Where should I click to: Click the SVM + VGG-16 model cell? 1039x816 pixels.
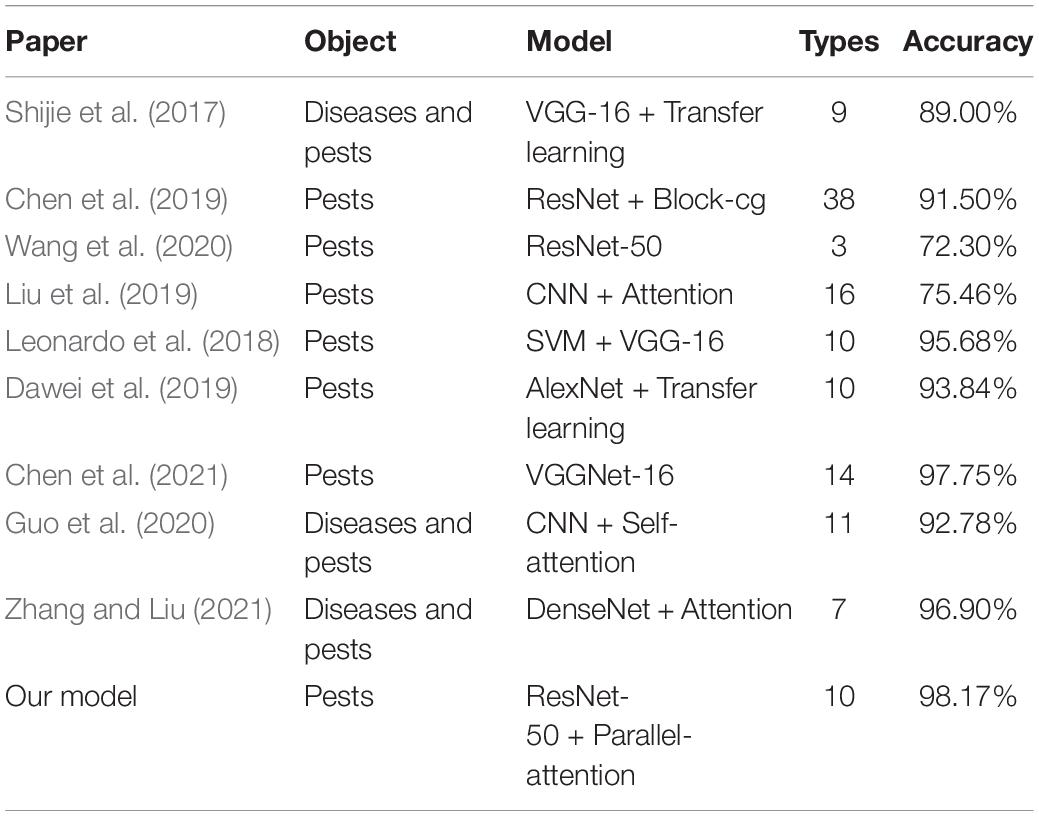pyautogui.click(x=625, y=341)
